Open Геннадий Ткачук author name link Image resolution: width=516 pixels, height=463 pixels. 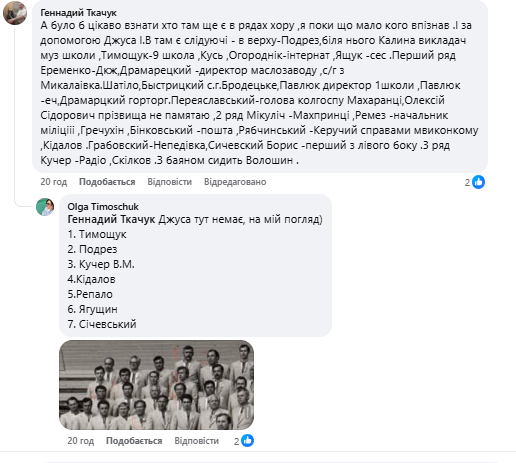[x=78, y=13]
